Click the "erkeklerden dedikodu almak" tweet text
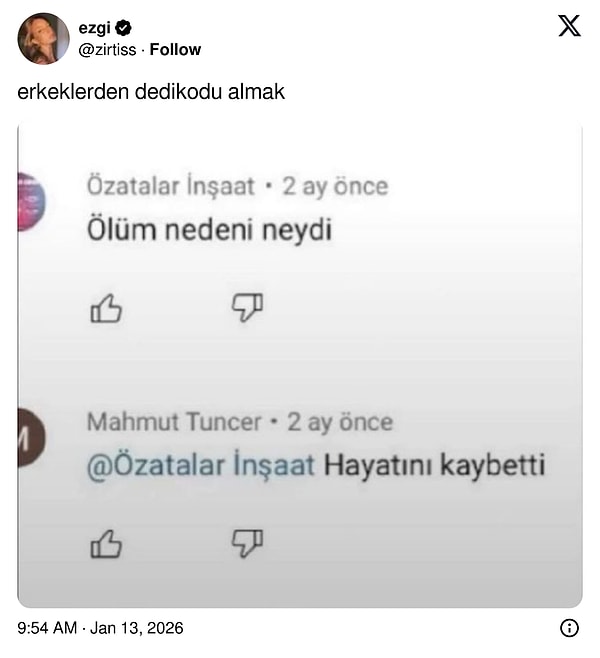 coord(151,92)
